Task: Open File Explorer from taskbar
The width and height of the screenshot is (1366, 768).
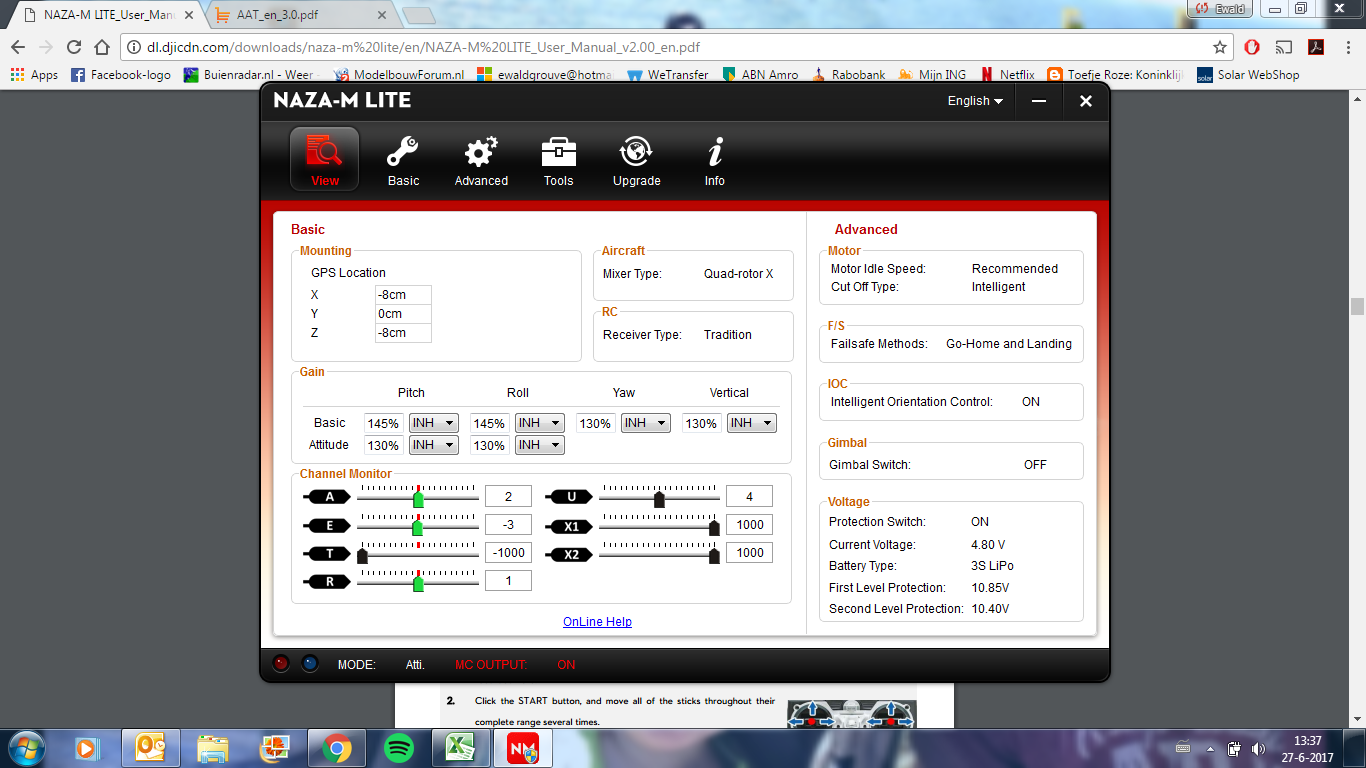Action: click(x=212, y=748)
